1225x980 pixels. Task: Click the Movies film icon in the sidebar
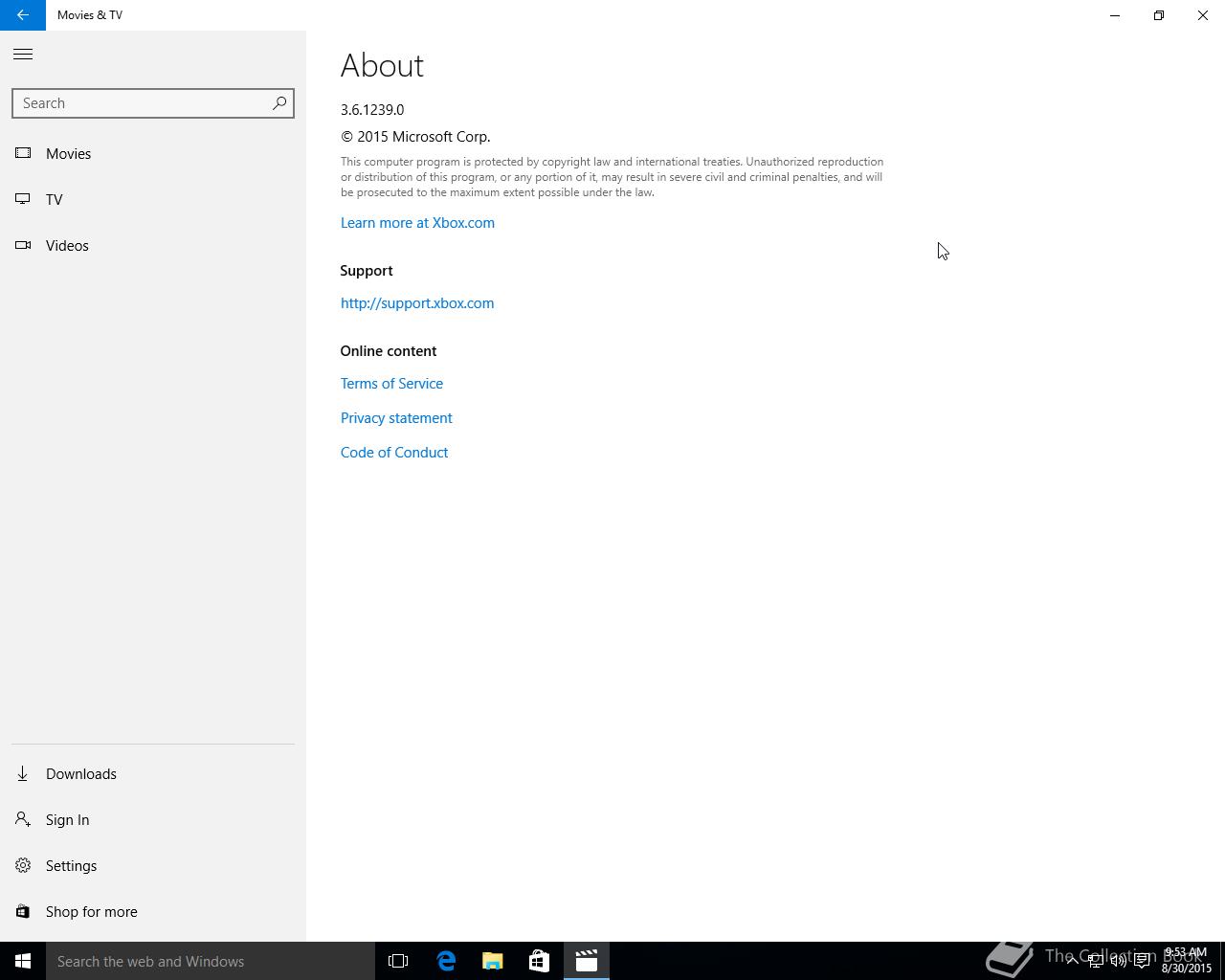tap(23, 153)
